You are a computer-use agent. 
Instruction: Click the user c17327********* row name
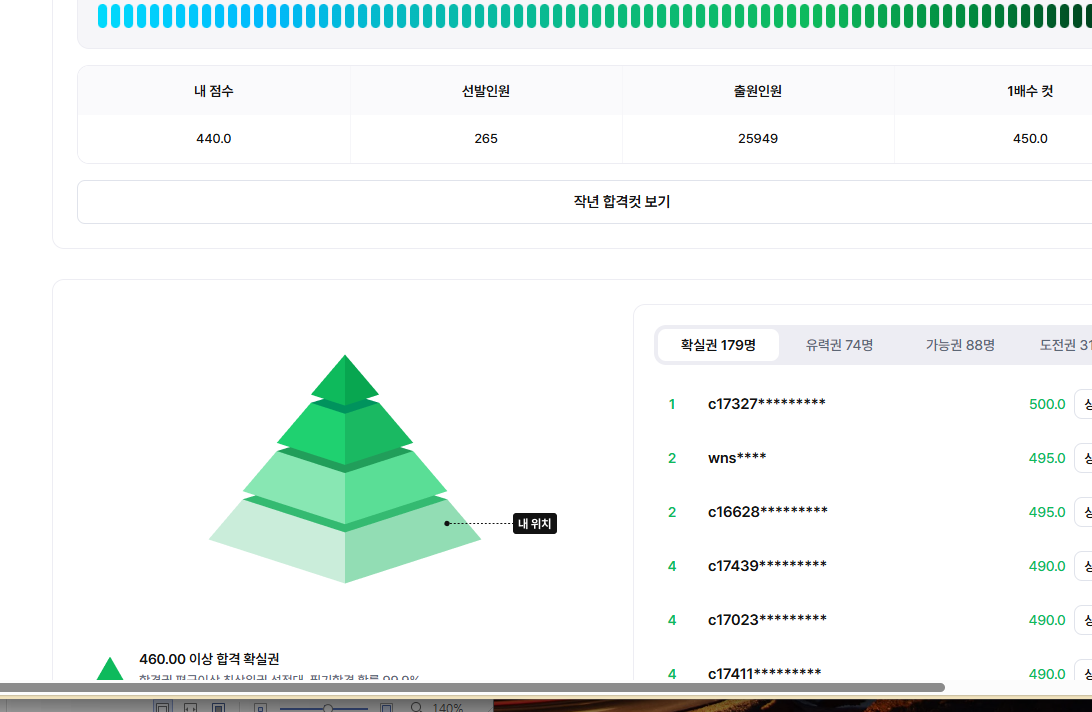pos(766,404)
